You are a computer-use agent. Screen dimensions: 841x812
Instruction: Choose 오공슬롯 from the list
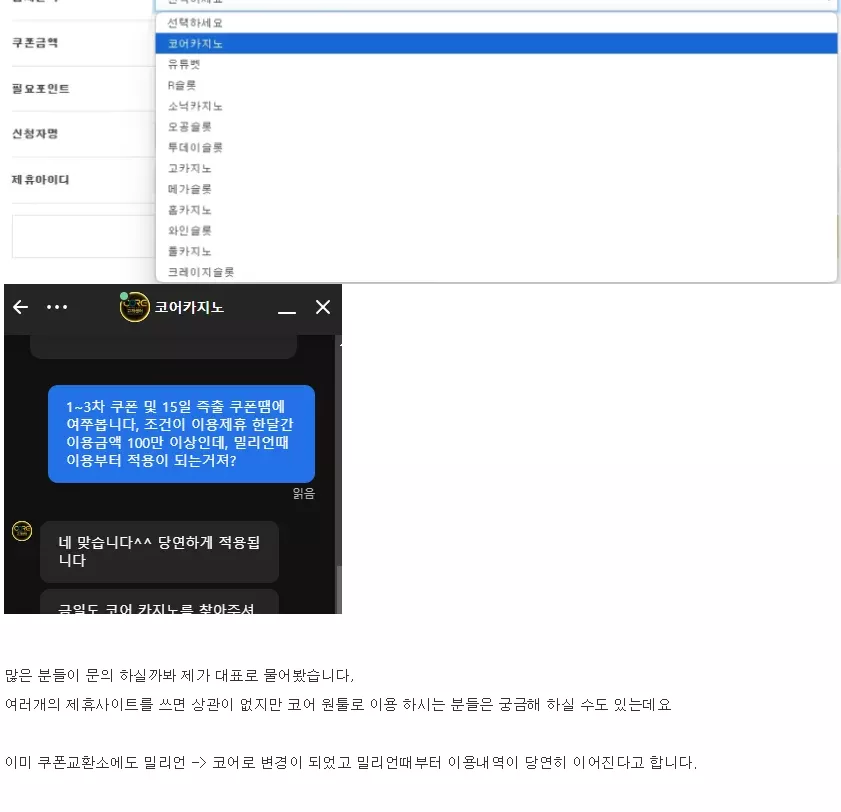[x=496, y=127]
